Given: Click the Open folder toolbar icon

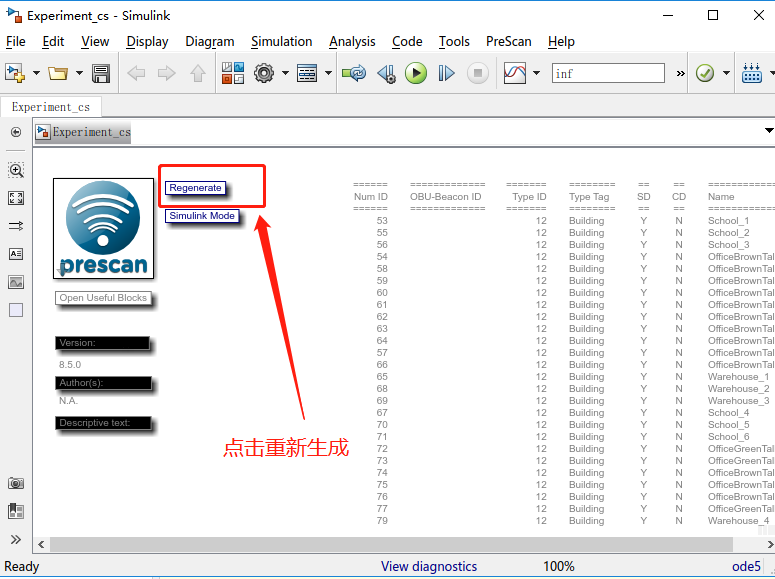Looking at the screenshot, I should tap(58, 73).
